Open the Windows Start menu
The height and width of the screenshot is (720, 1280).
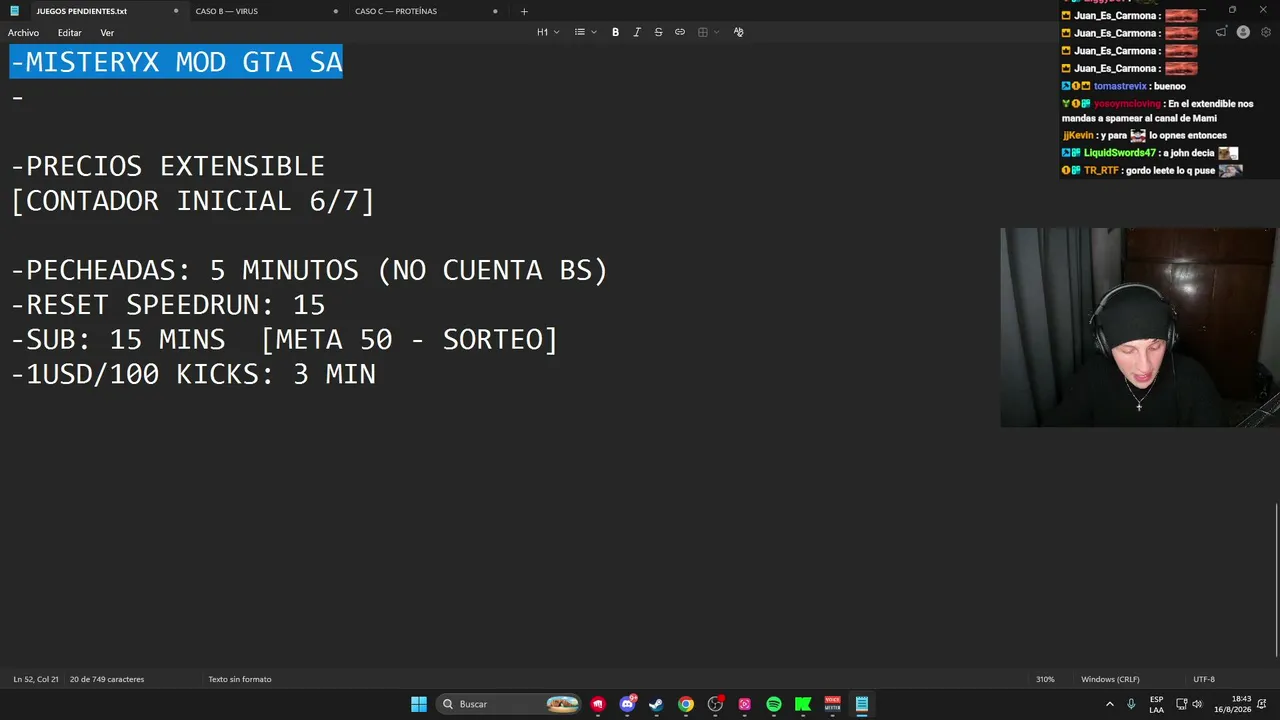pos(419,704)
